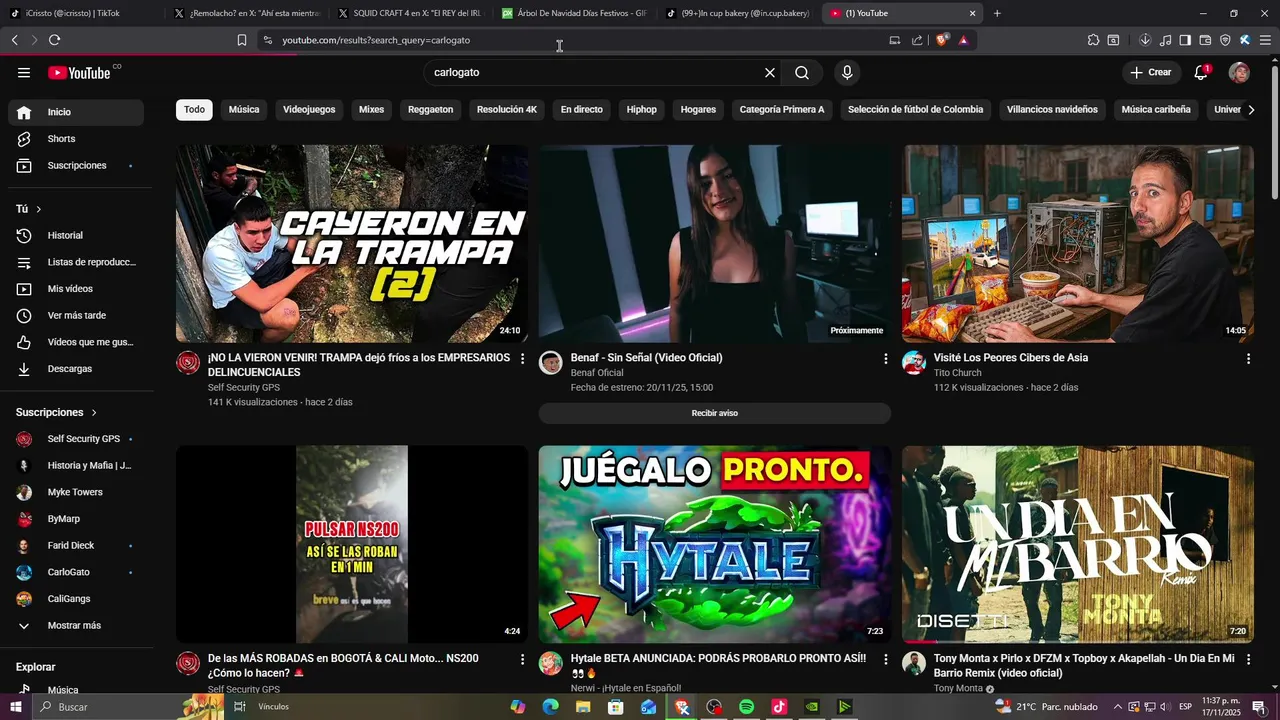Show hidden tray icons chevron
Viewport: 1280px width, 720px height.
(1118, 707)
